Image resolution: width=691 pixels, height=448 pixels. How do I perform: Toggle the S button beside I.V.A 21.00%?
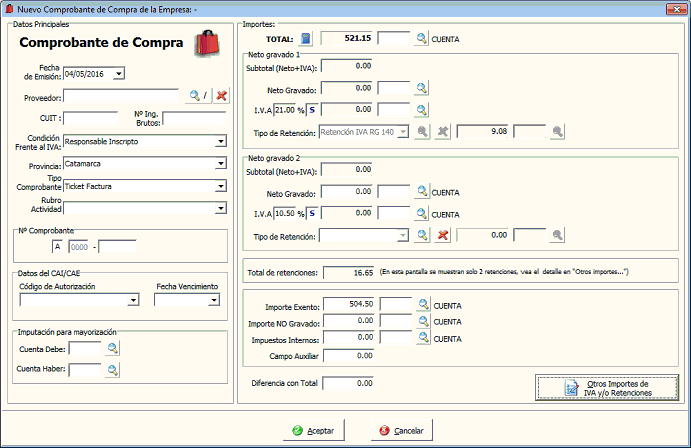[312, 109]
